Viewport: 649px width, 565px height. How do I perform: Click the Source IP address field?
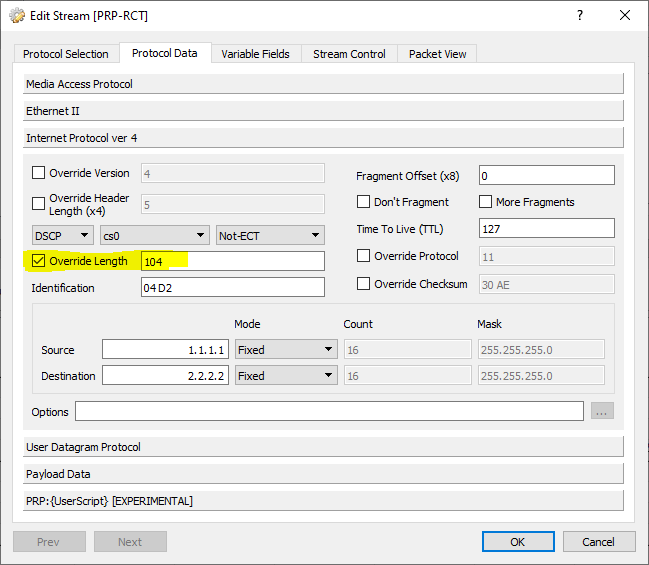[166, 350]
